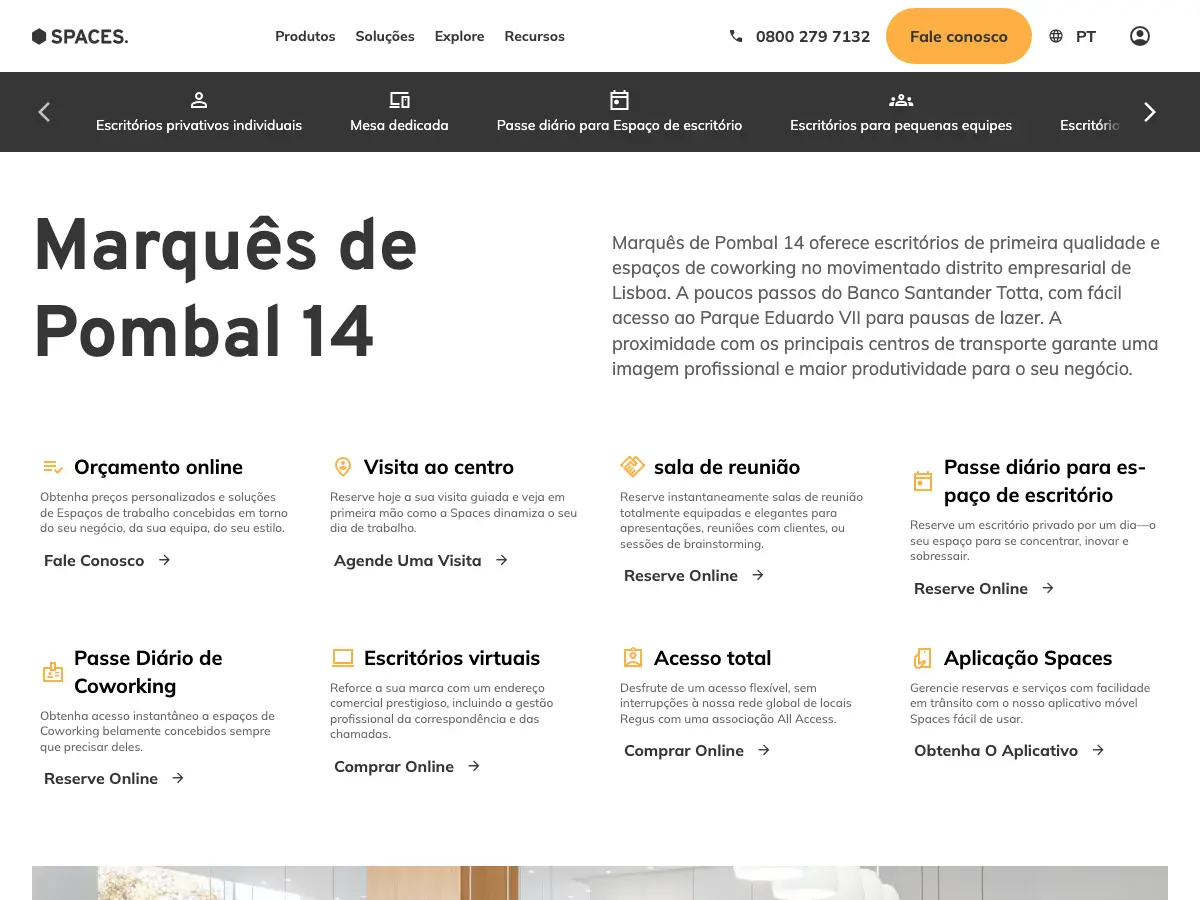Click arrow icon next to Fale Conosco
This screenshot has width=1200, height=900.
click(x=164, y=560)
